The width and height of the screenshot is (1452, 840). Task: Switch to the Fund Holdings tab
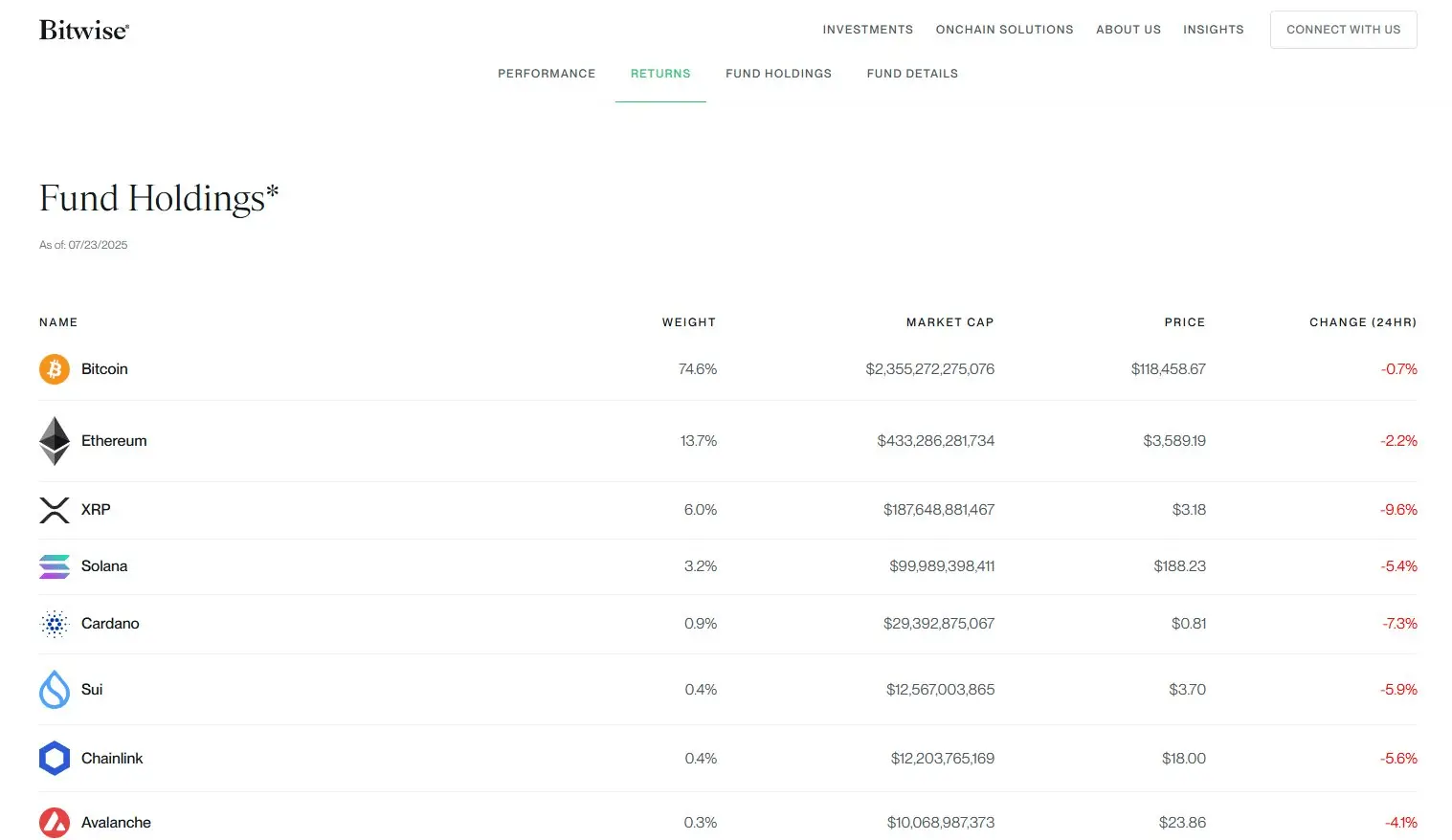tap(779, 74)
